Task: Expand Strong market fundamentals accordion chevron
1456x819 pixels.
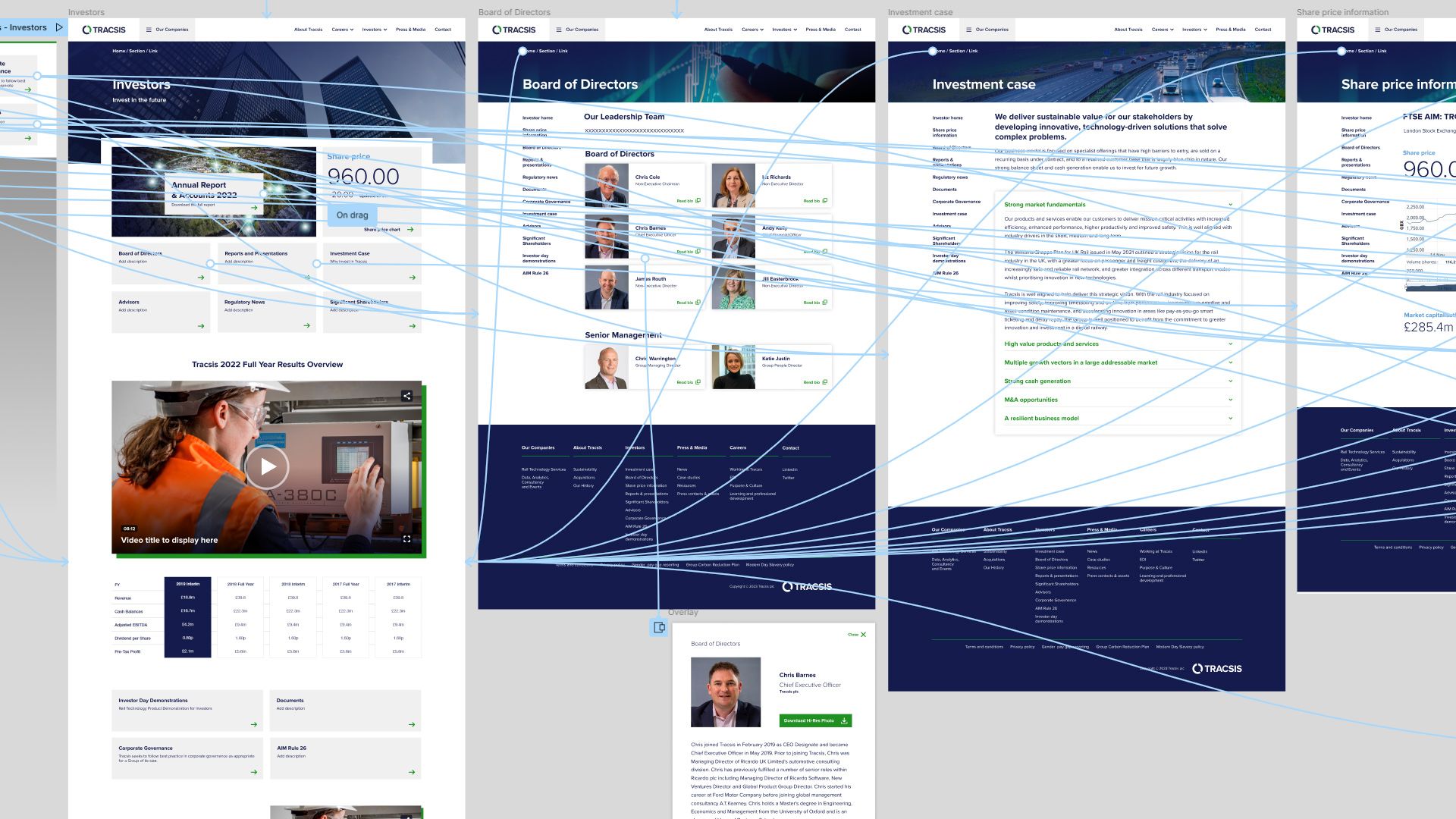Action: (1230, 205)
